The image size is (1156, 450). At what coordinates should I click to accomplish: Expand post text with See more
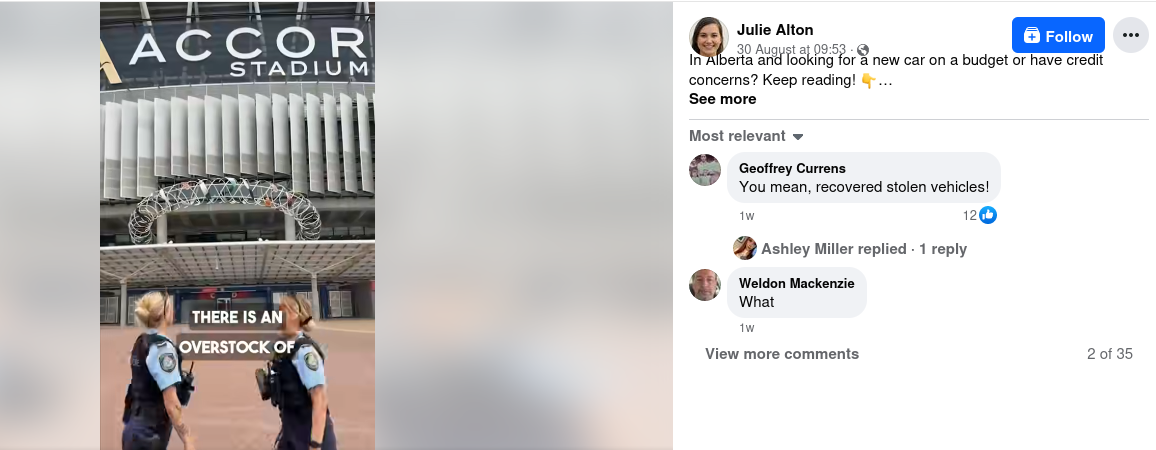(x=722, y=99)
